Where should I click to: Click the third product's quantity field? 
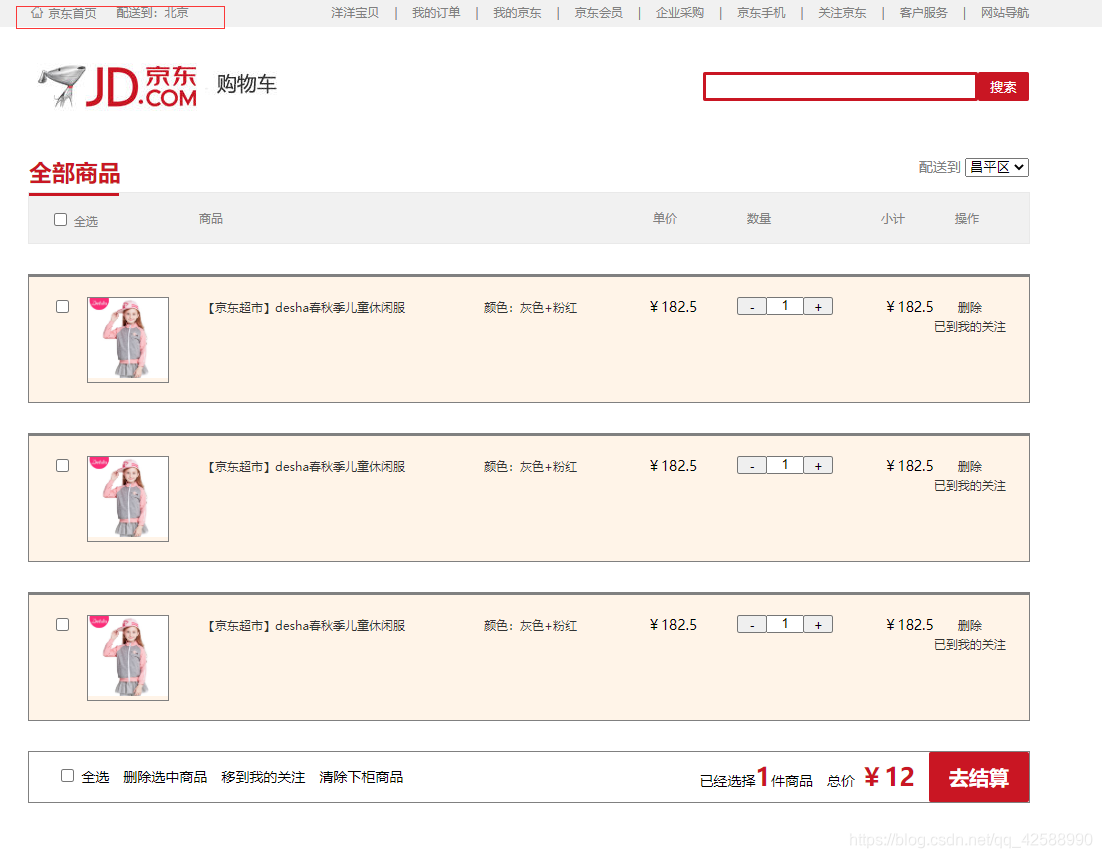click(x=785, y=623)
